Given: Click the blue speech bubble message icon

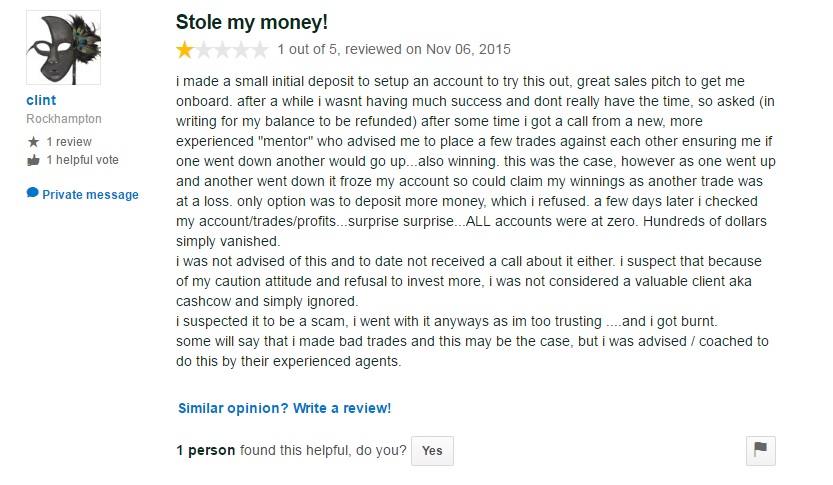Looking at the screenshot, I should tap(33, 193).
